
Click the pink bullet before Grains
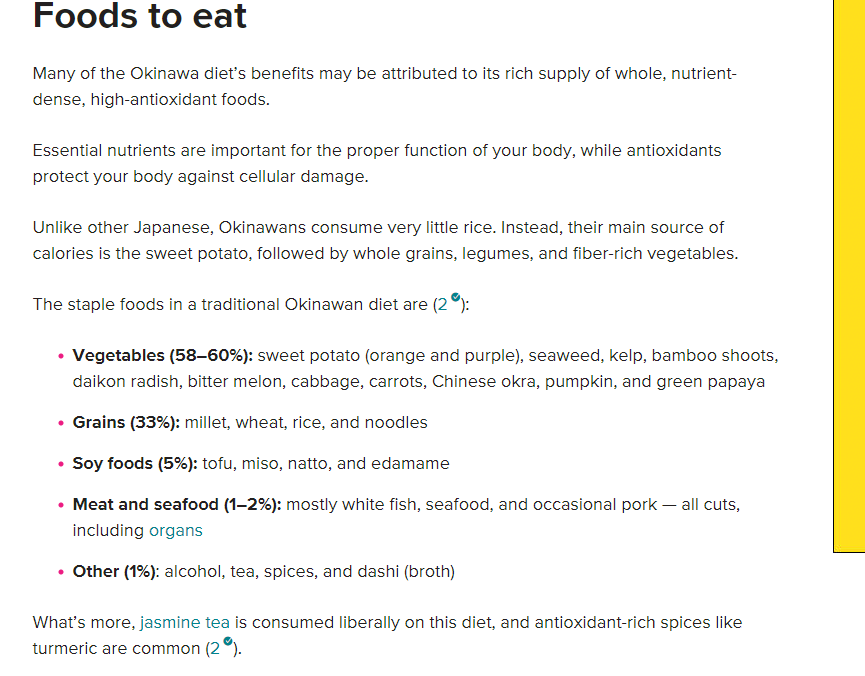(61, 423)
